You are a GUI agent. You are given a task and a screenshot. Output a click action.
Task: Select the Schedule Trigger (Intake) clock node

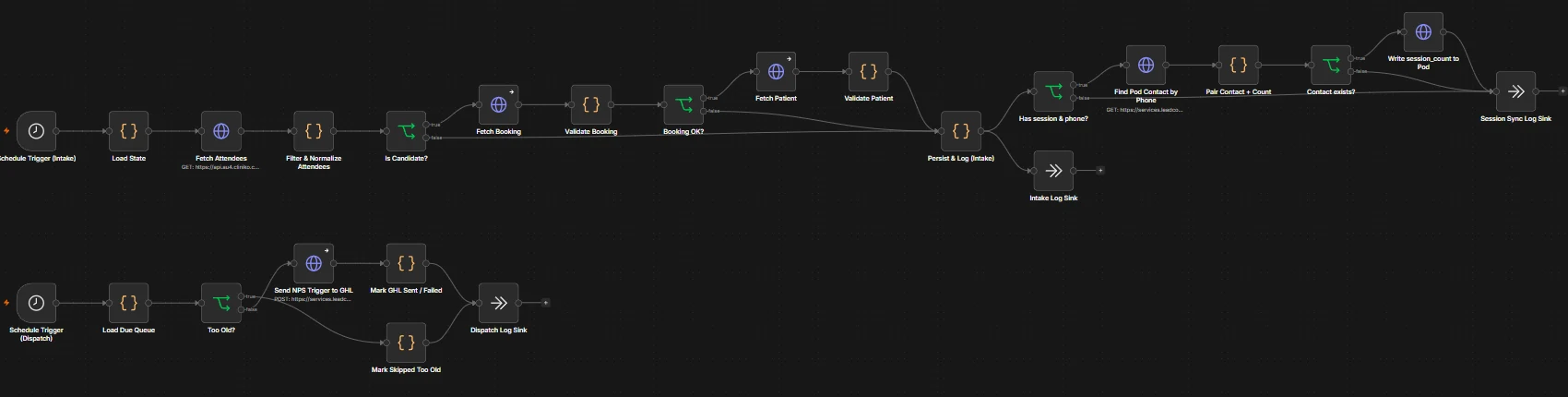[x=37, y=132]
